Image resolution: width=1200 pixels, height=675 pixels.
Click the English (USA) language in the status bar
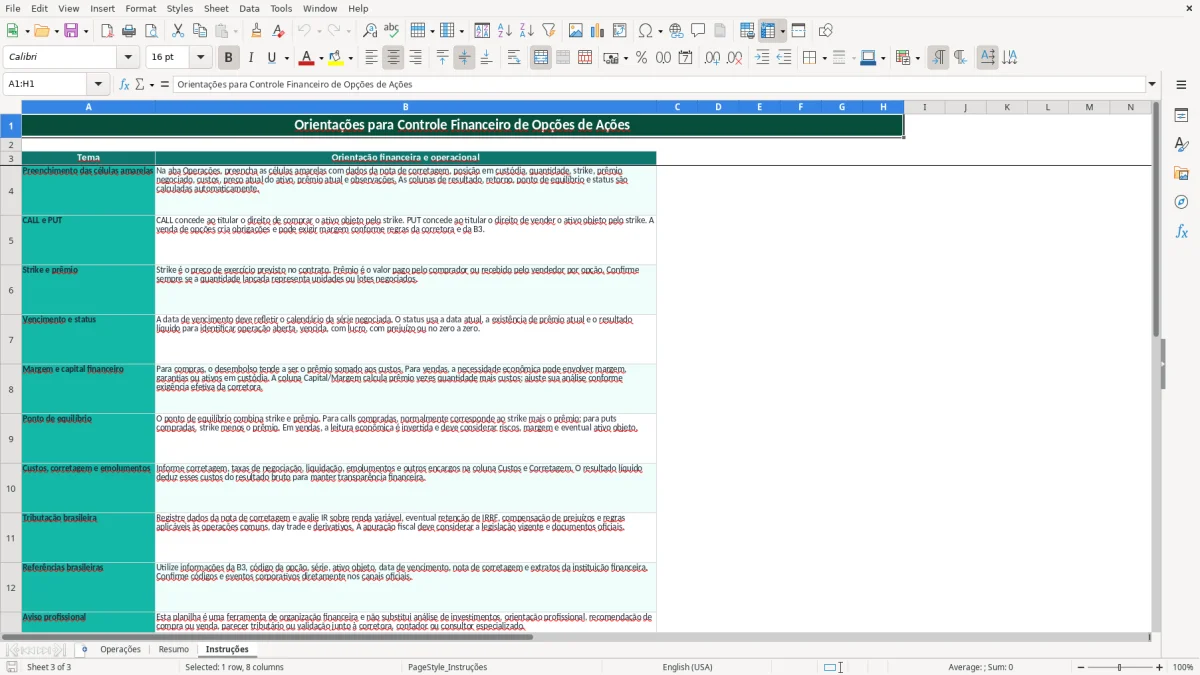687,667
